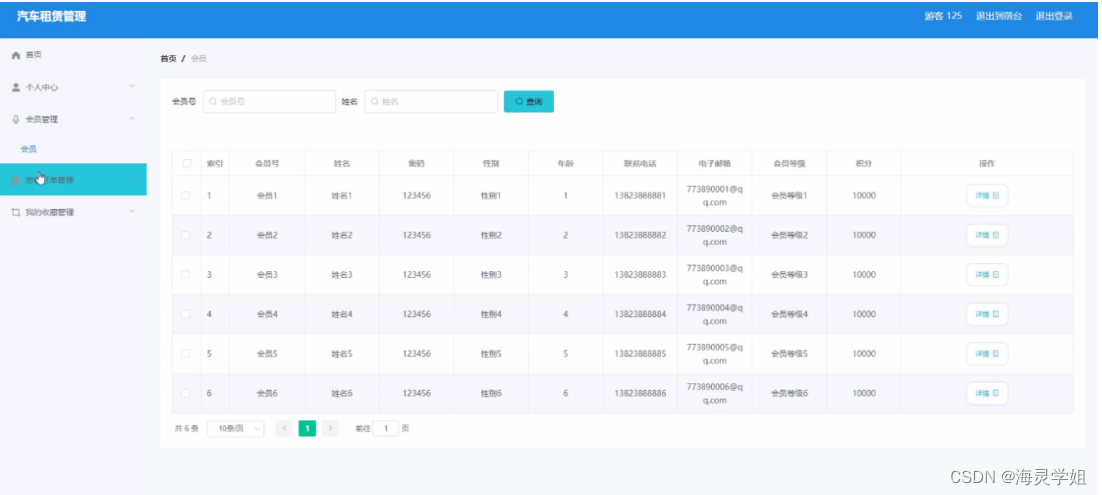This screenshot has width=1102, height=495.
Task: Select page 1 in pagination
Action: [x=307, y=428]
